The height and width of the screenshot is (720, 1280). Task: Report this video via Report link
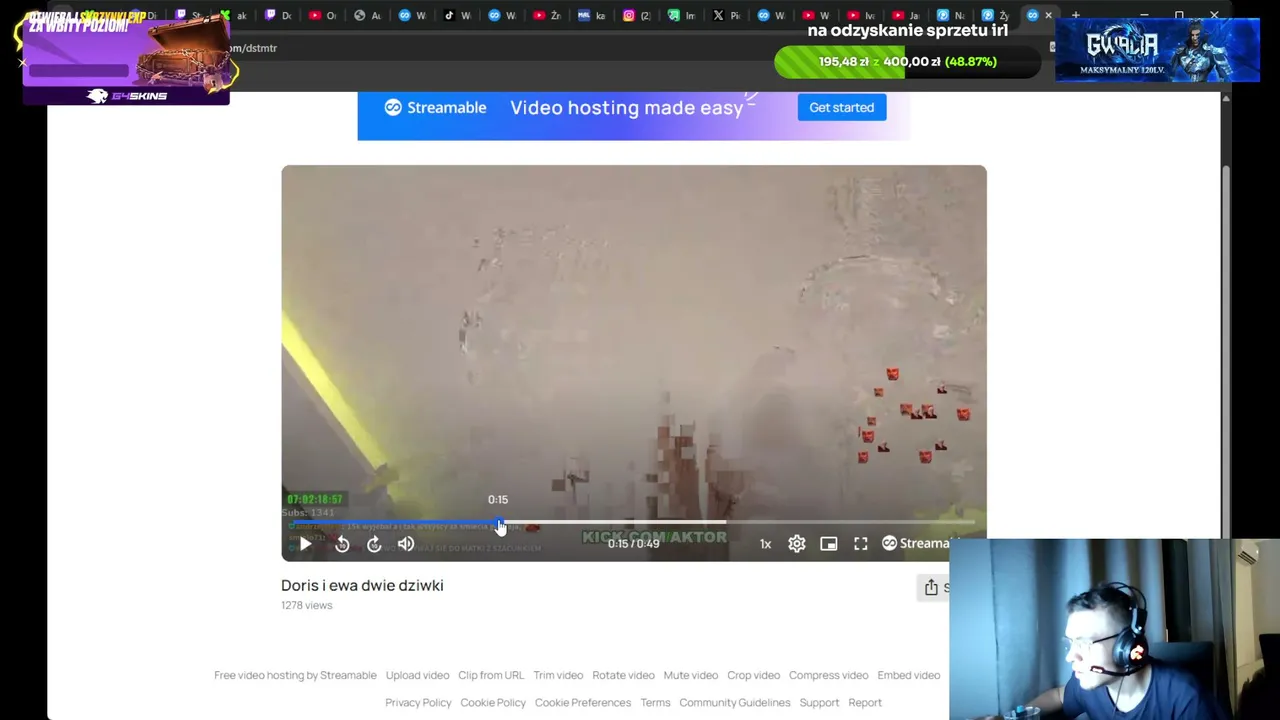tap(865, 702)
